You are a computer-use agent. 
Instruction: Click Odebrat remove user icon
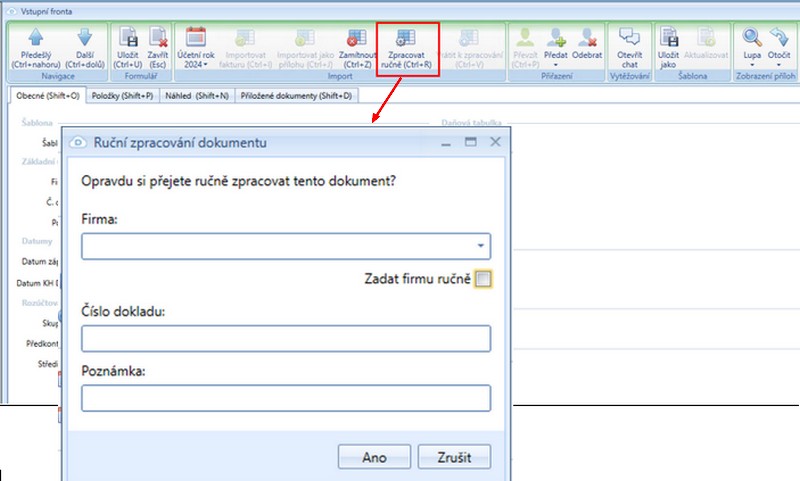587,38
